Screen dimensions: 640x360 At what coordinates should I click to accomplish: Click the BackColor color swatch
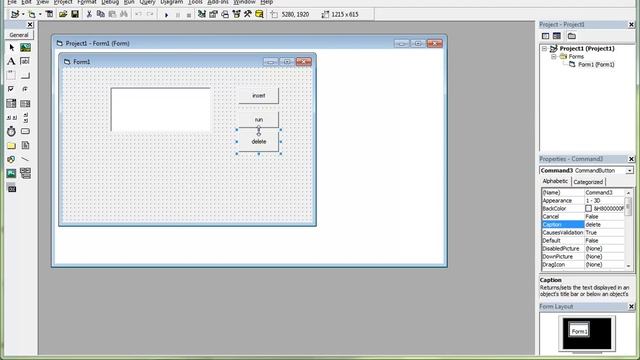(589, 209)
